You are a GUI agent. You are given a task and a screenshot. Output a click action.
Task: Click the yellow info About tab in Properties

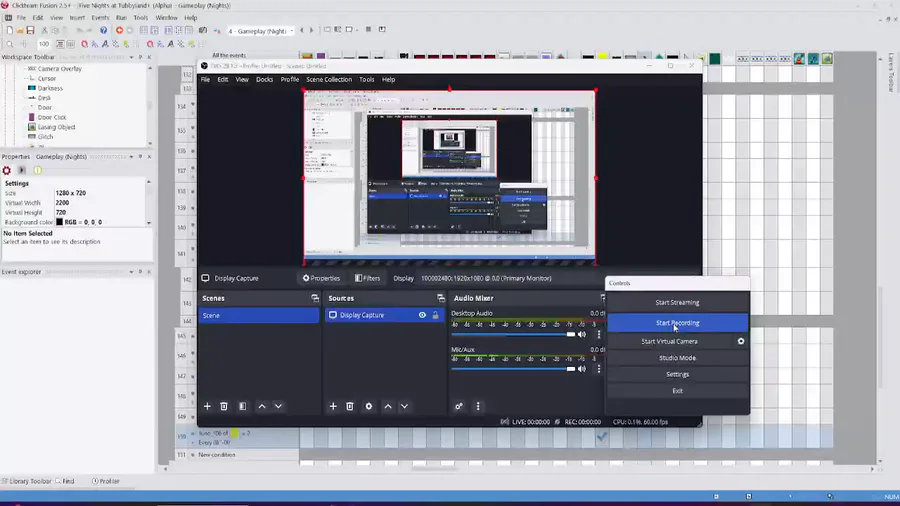[x=37, y=170]
